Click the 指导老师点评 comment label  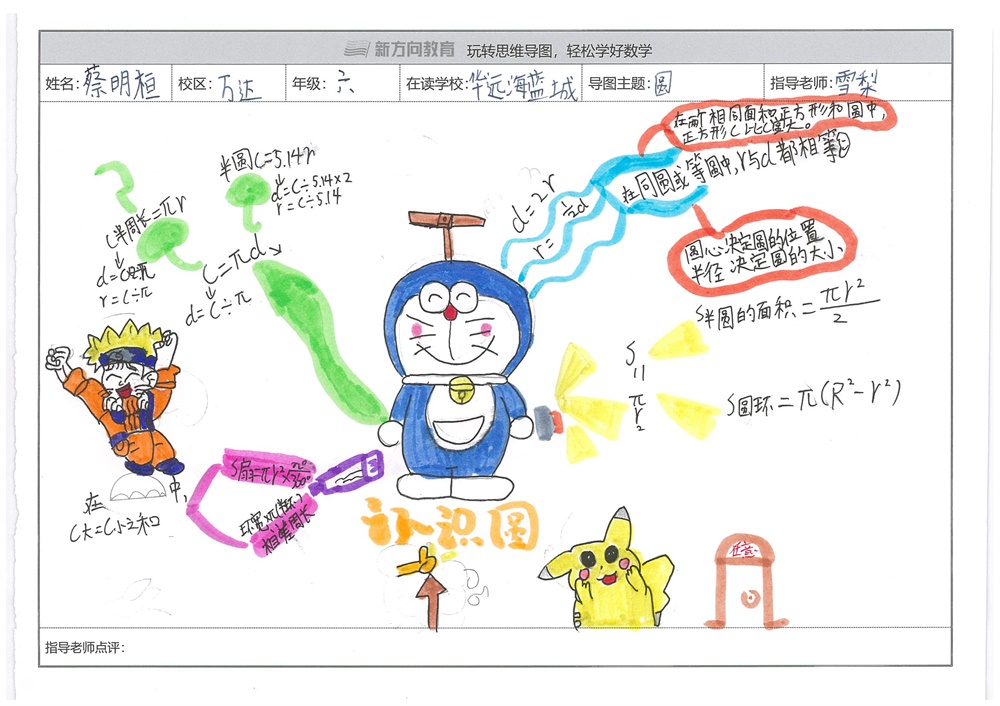pos(85,647)
